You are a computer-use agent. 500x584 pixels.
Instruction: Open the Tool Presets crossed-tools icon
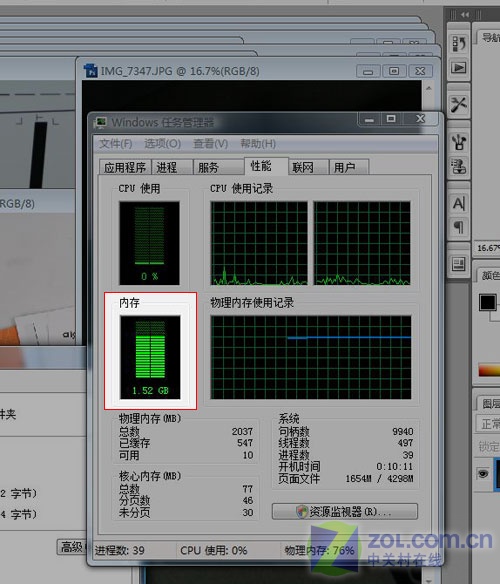(458, 105)
